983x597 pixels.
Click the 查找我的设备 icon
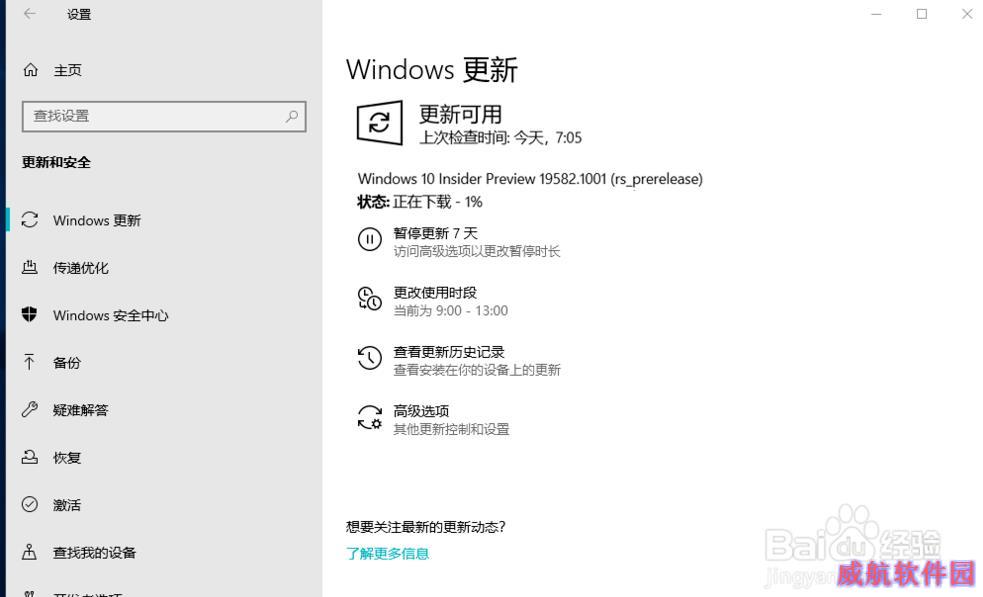[x=29, y=552]
